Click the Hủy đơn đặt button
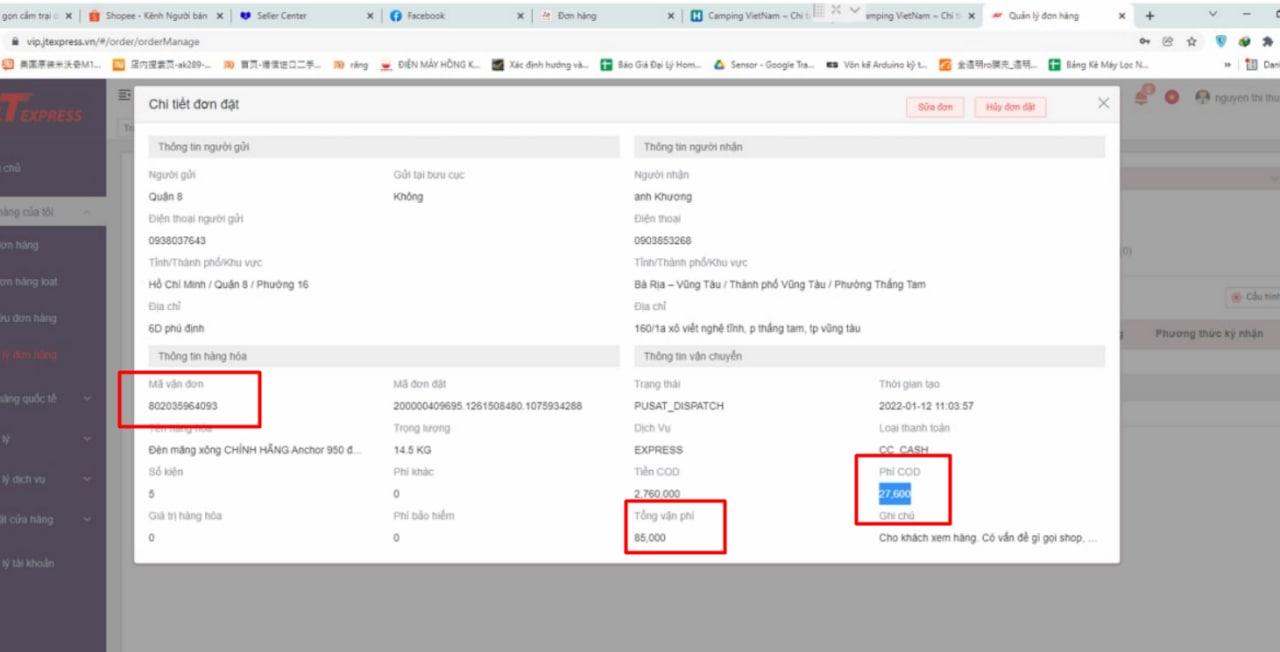 tap(1010, 107)
